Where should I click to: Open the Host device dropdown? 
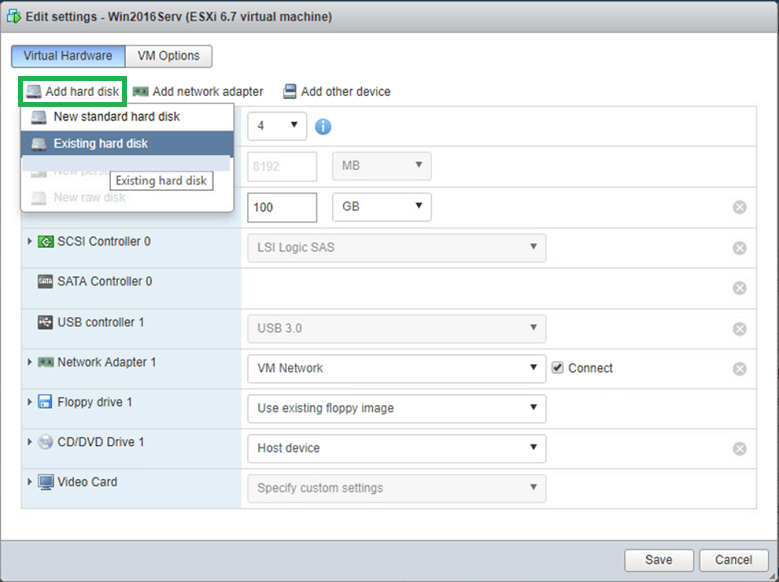click(x=396, y=448)
